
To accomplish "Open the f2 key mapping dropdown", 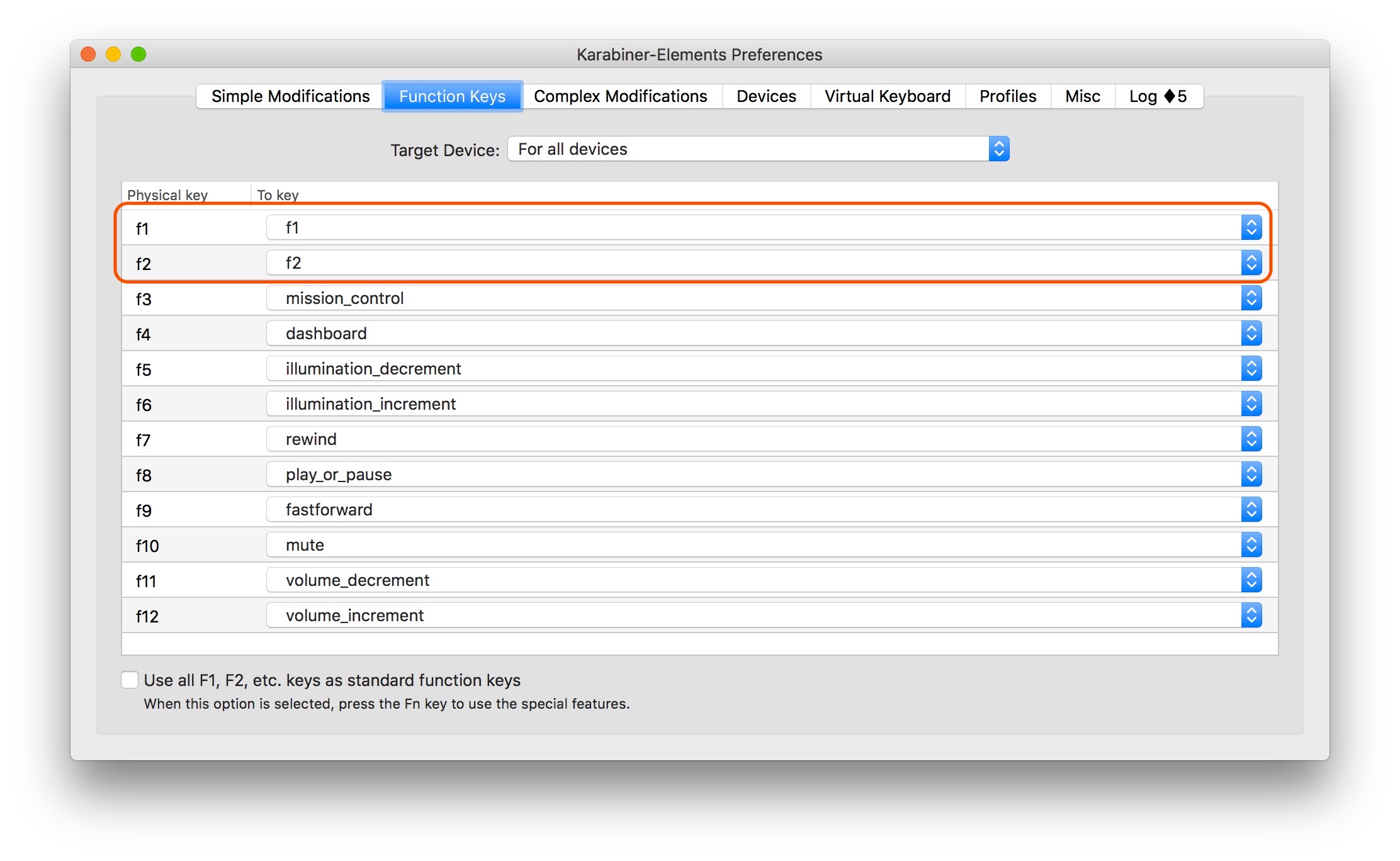I will pyautogui.click(x=764, y=262).
